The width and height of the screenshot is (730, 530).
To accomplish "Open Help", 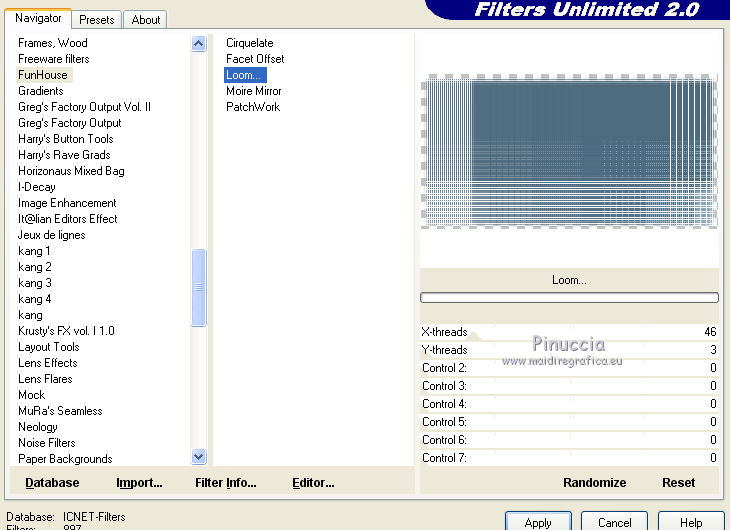I will [691, 522].
